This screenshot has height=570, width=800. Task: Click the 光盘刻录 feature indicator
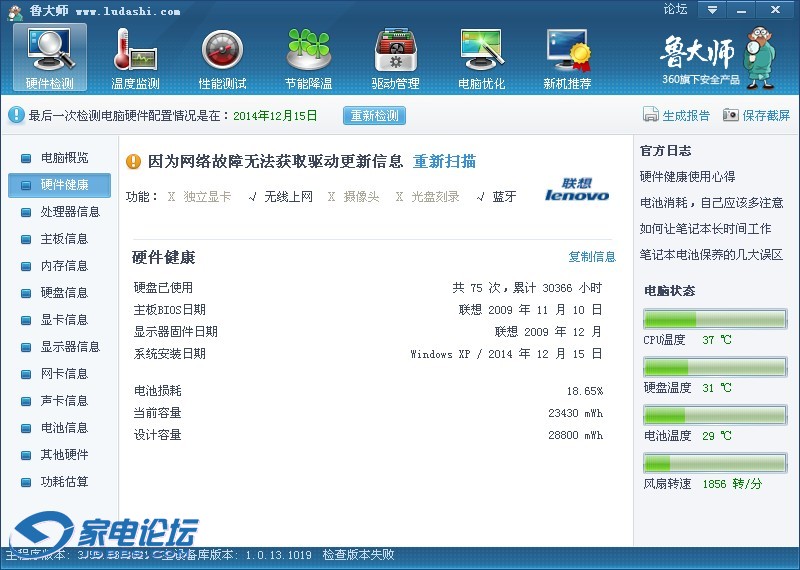coord(428,197)
